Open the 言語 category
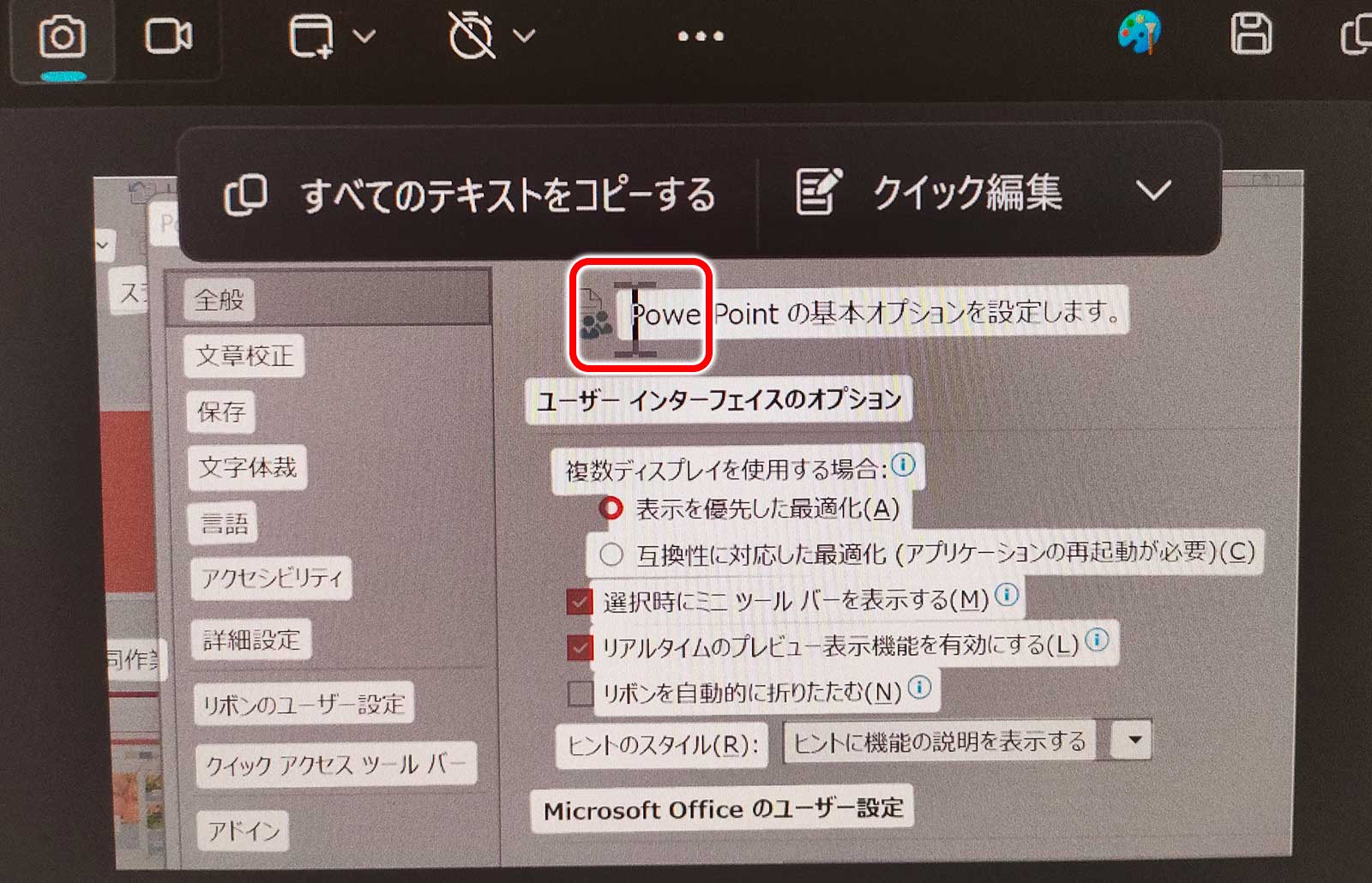Screen dimensions: 1372x883 coord(224,523)
